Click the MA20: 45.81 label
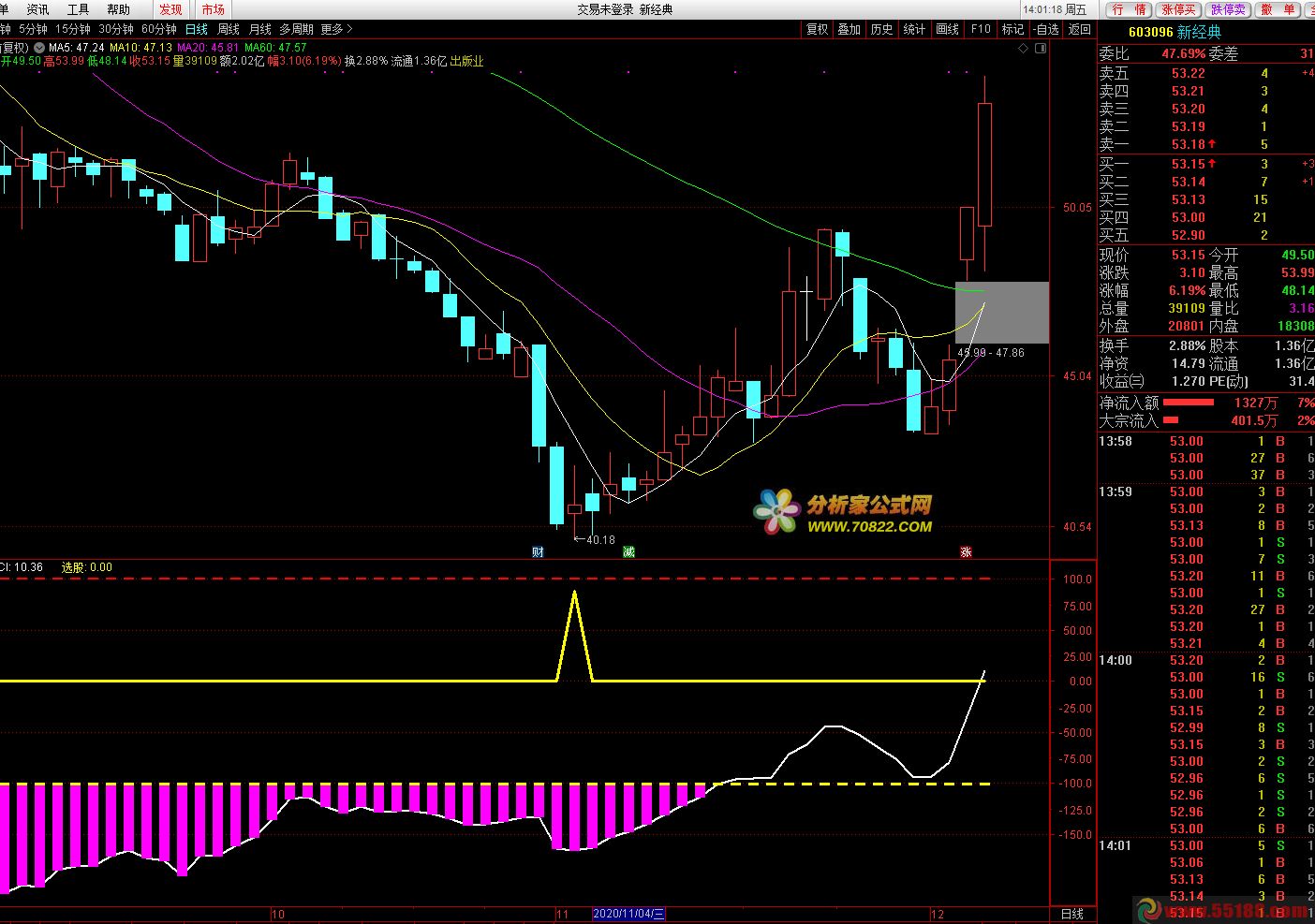Viewport: 1315px width, 924px height. tap(208, 47)
